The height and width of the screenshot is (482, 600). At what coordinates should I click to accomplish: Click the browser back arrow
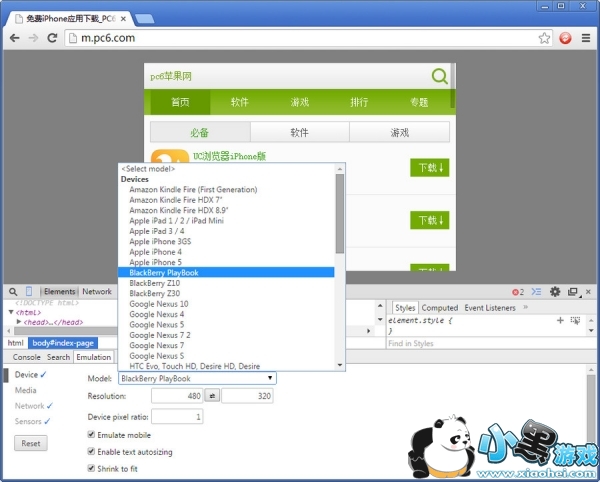pos(15,38)
